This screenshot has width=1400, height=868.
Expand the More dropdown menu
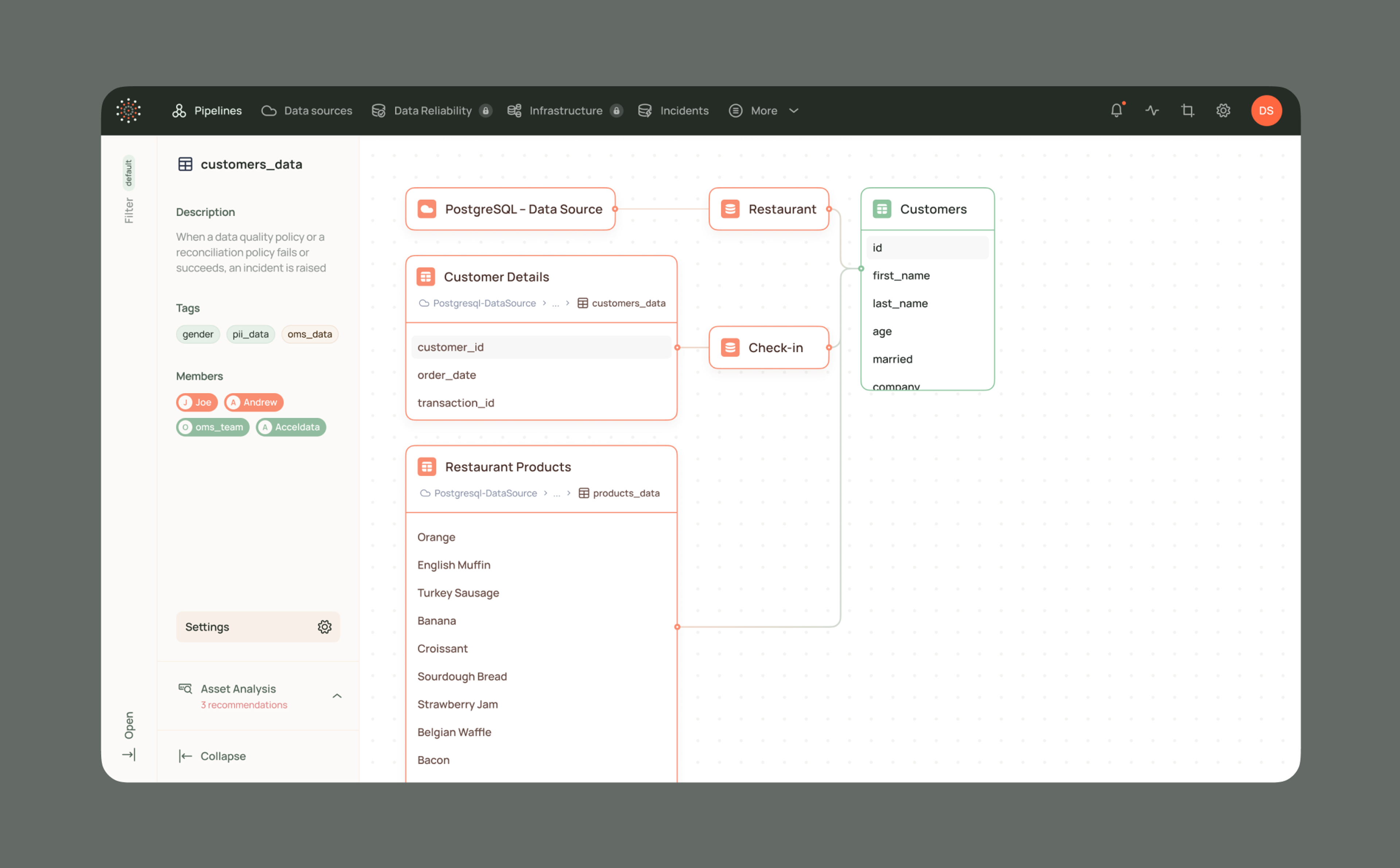pos(763,111)
